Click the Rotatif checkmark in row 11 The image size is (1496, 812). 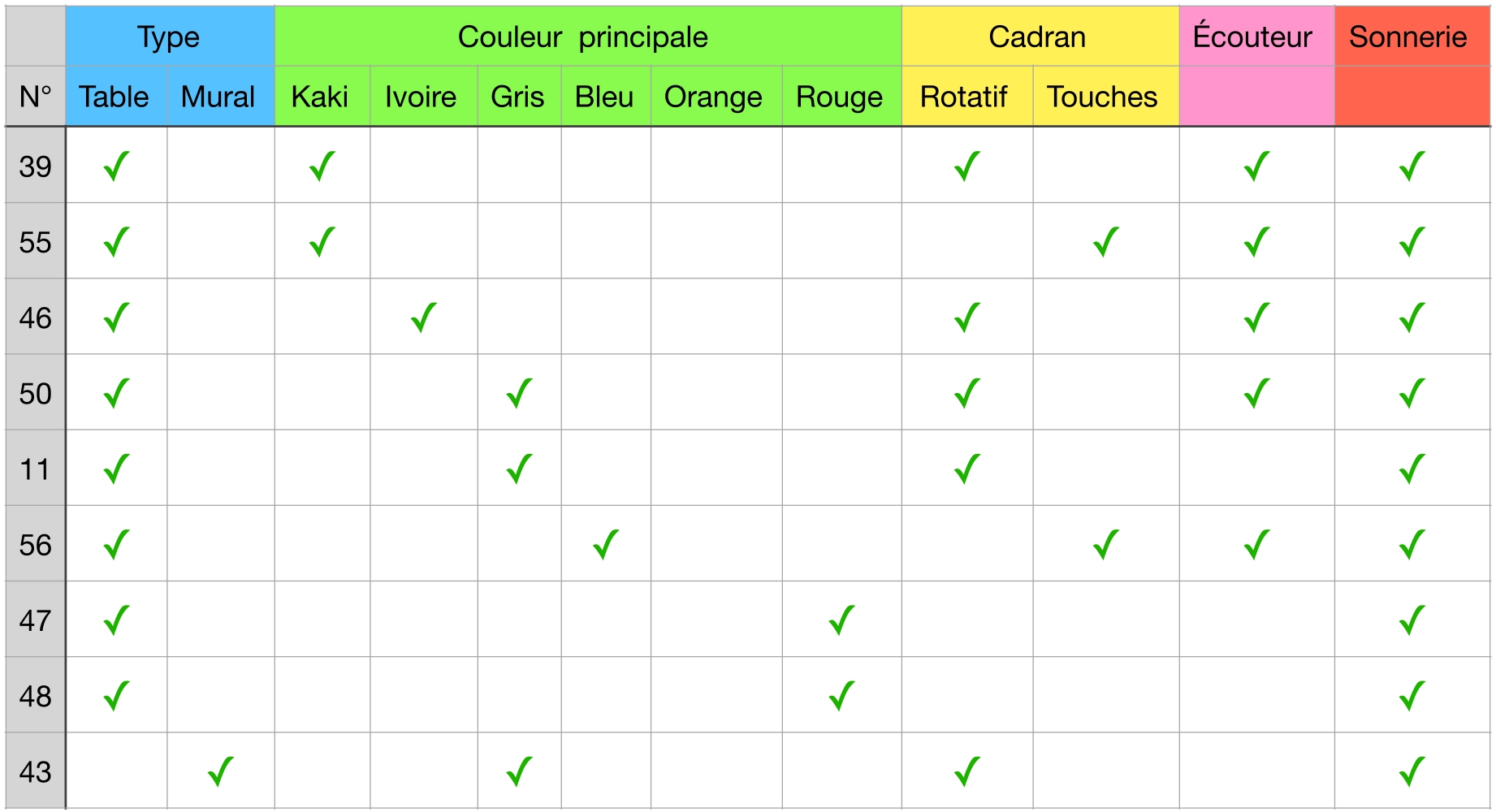(967, 469)
